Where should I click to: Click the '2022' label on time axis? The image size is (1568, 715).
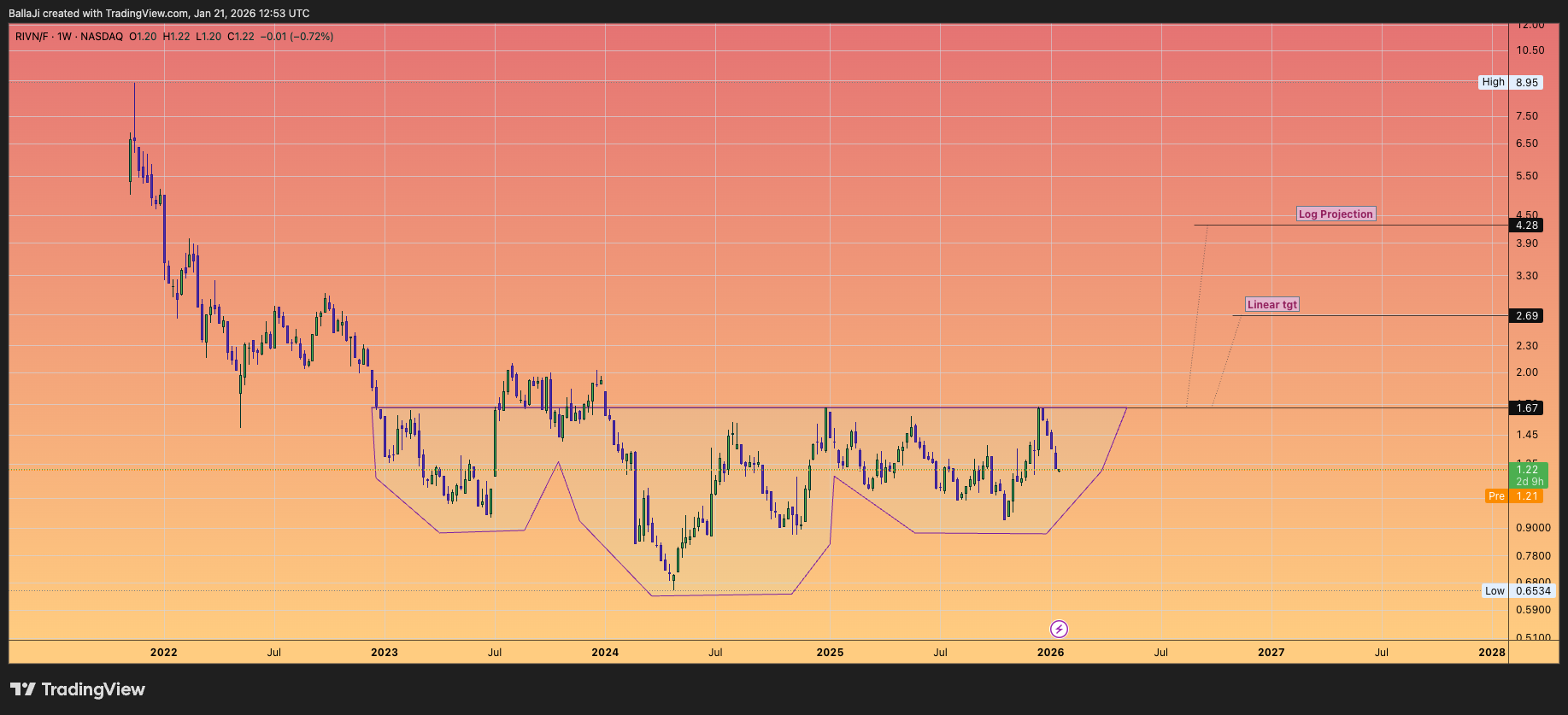[x=164, y=653]
